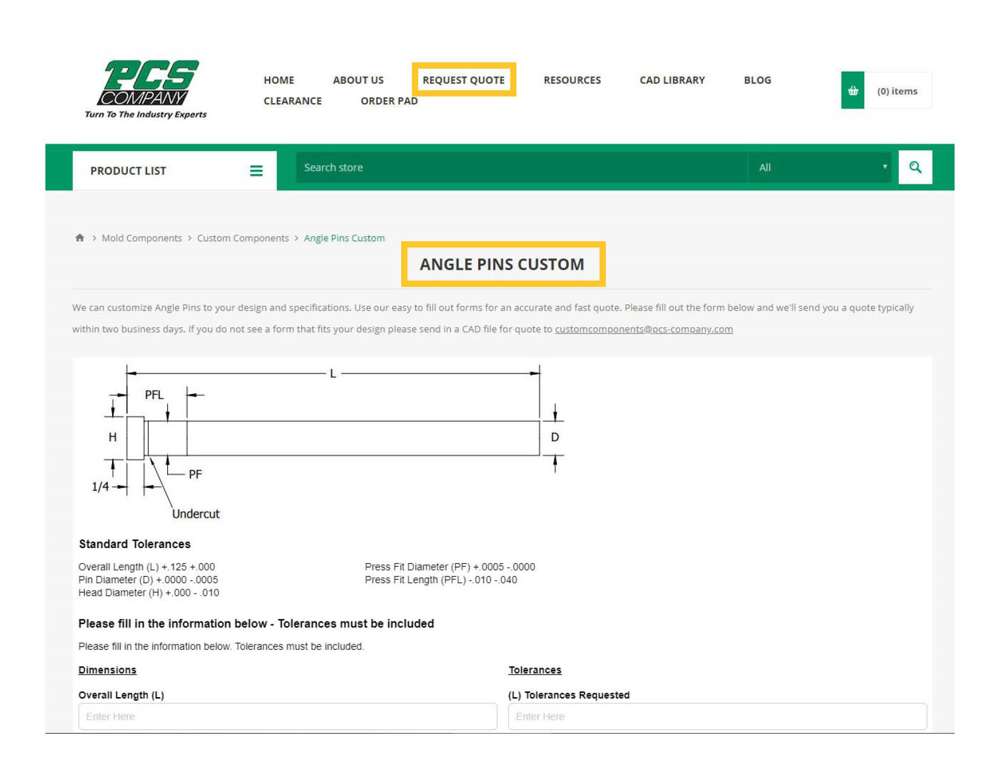This screenshot has height=773, width=1000.
Task: Open the Resources menu item
Action: point(572,80)
